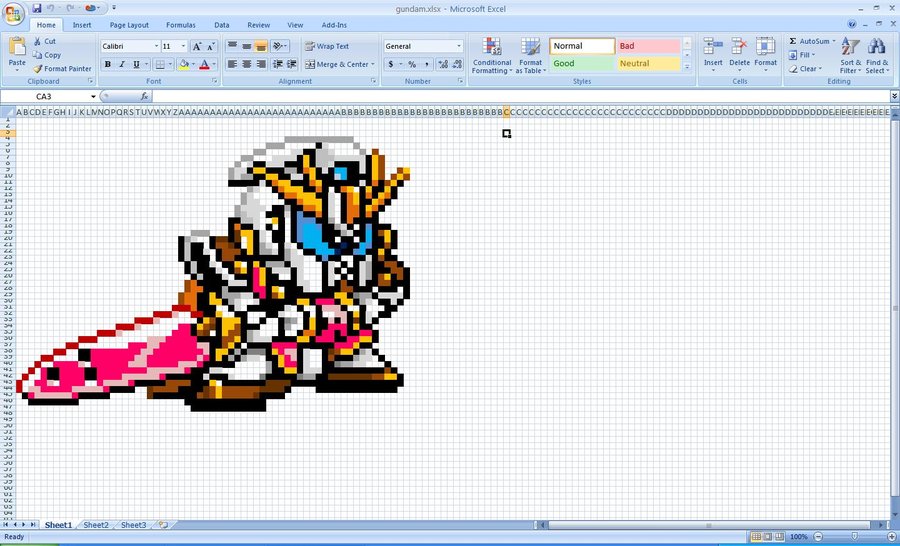Expand the Merge & Center dropdown arrow

click(373, 64)
